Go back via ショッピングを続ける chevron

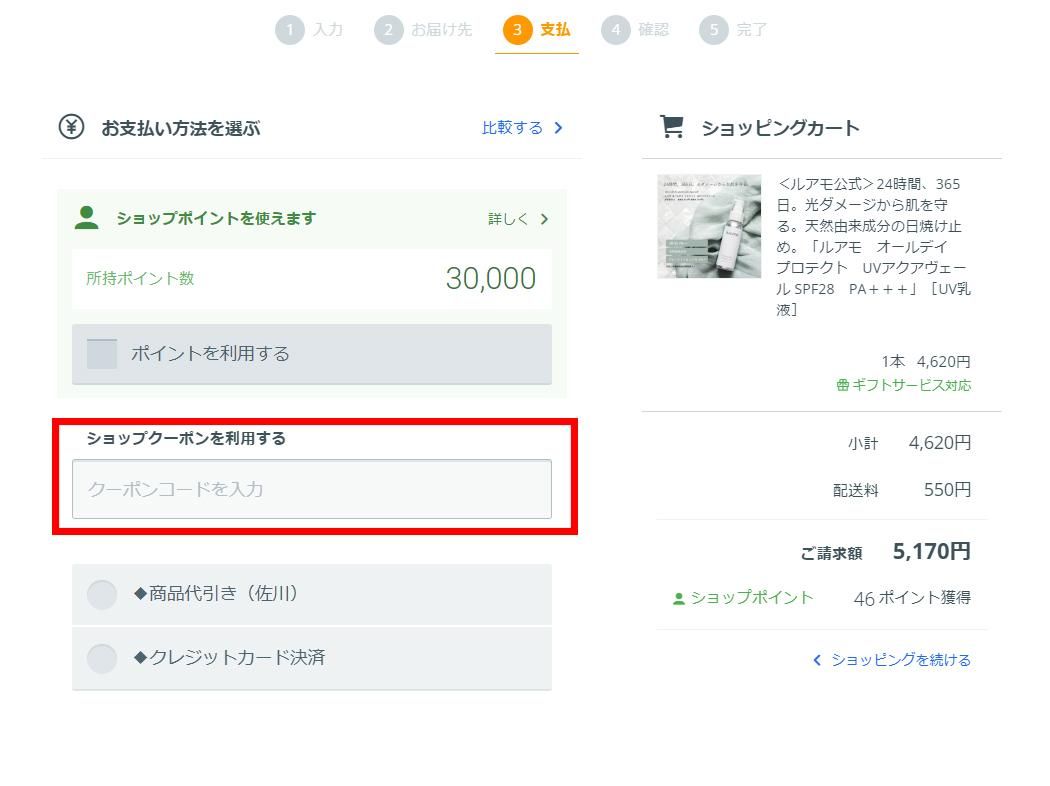pos(817,660)
